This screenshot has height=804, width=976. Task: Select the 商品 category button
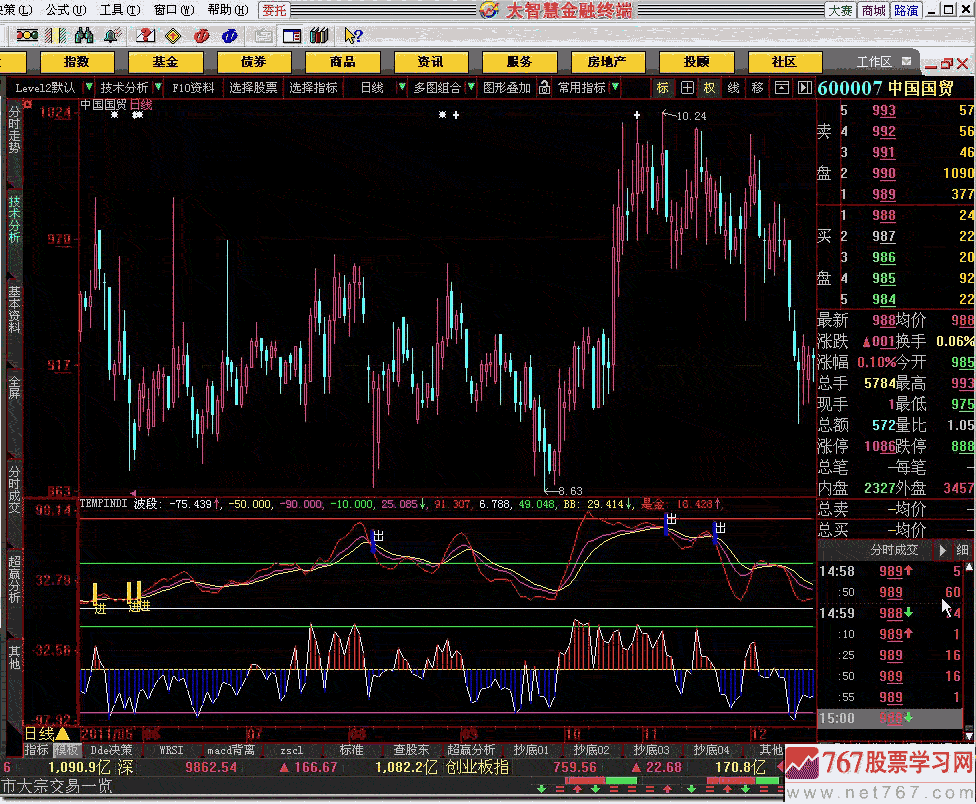pyautogui.click(x=342, y=62)
